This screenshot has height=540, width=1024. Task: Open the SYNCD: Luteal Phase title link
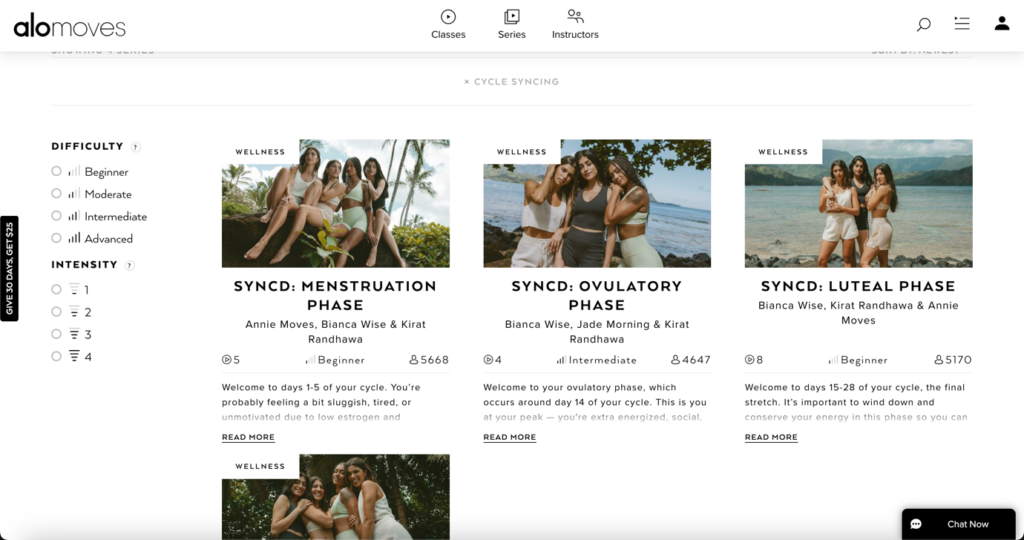click(x=858, y=286)
